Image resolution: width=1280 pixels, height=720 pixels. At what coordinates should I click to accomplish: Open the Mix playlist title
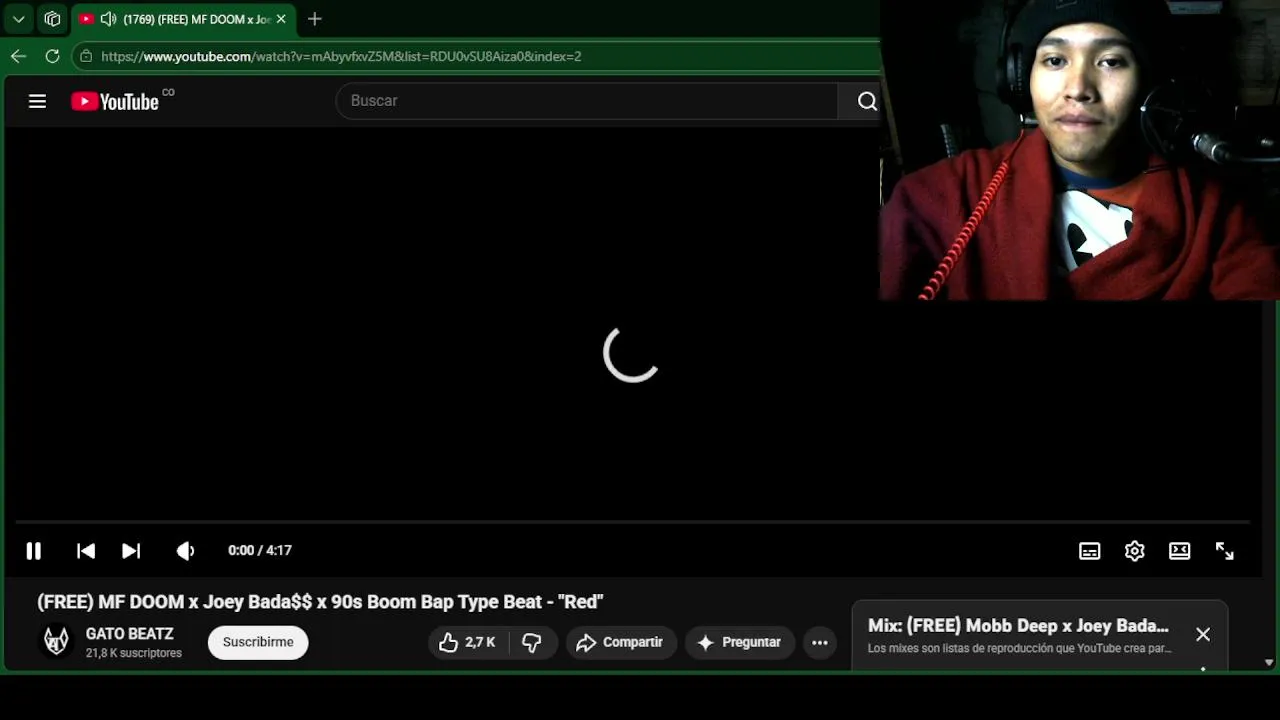coord(1018,626)
